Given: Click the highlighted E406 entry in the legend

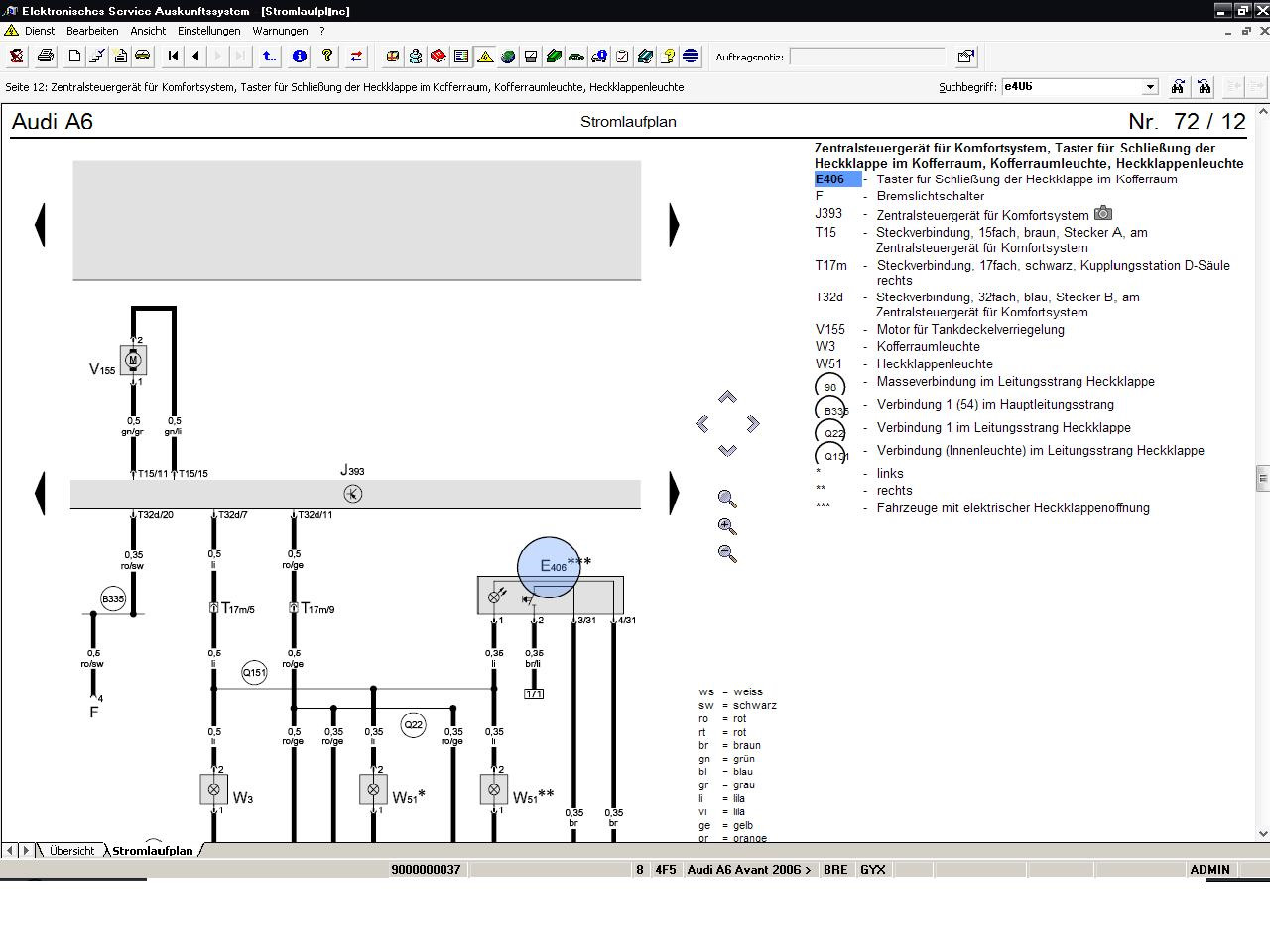Looking at the screenshot, I should [x=837, y=179].
